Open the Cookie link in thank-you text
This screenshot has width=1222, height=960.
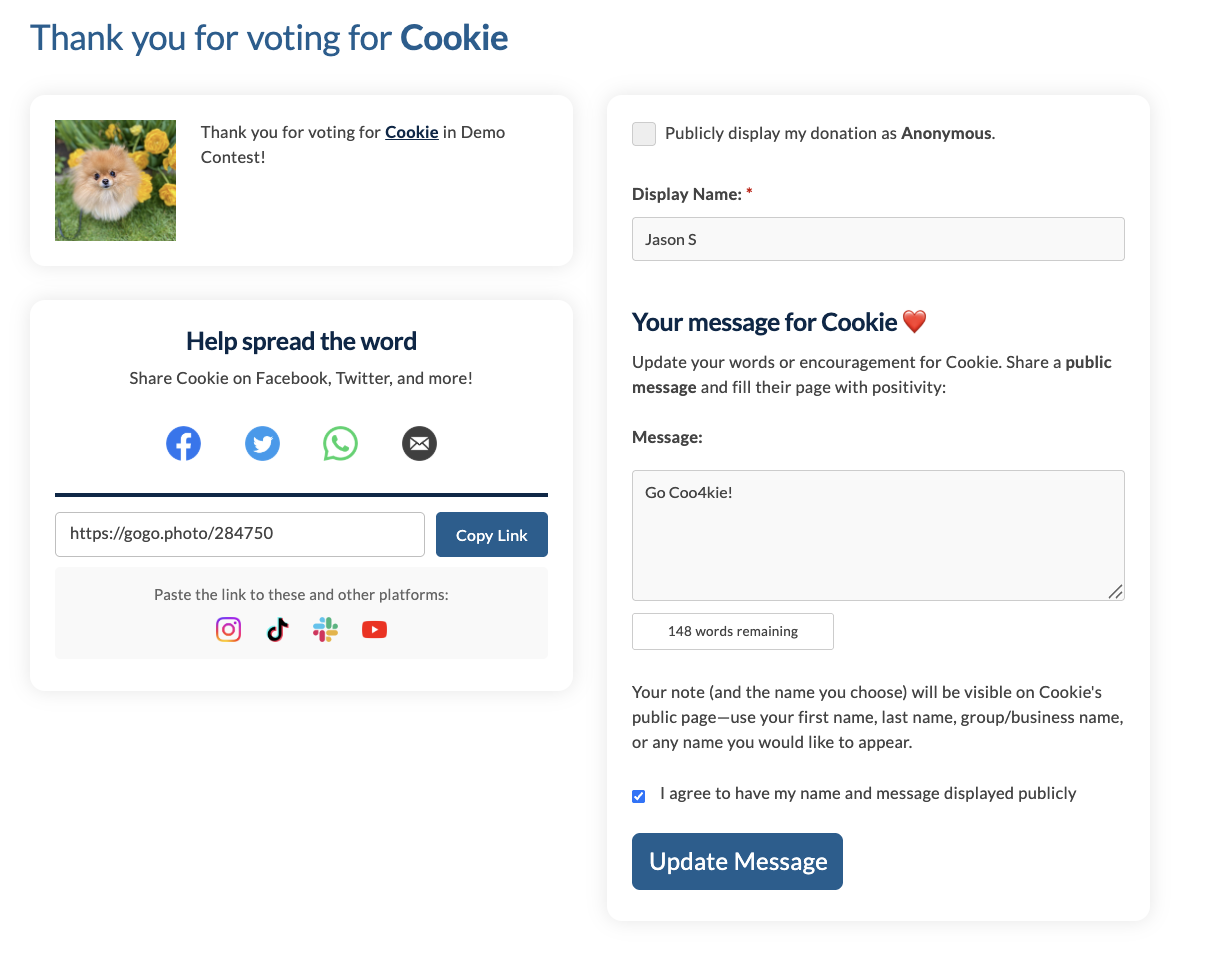[412, 132]
